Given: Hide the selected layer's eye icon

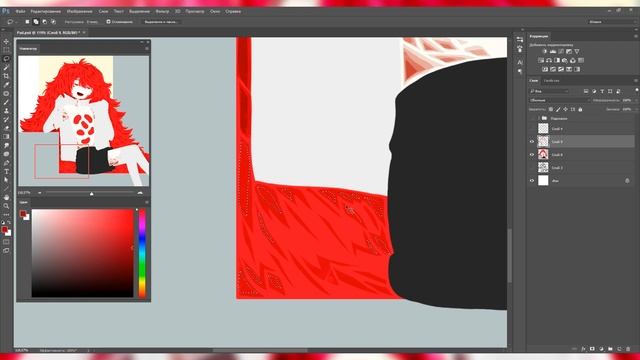Looking at the screenshot, I should tap(532, 142).
